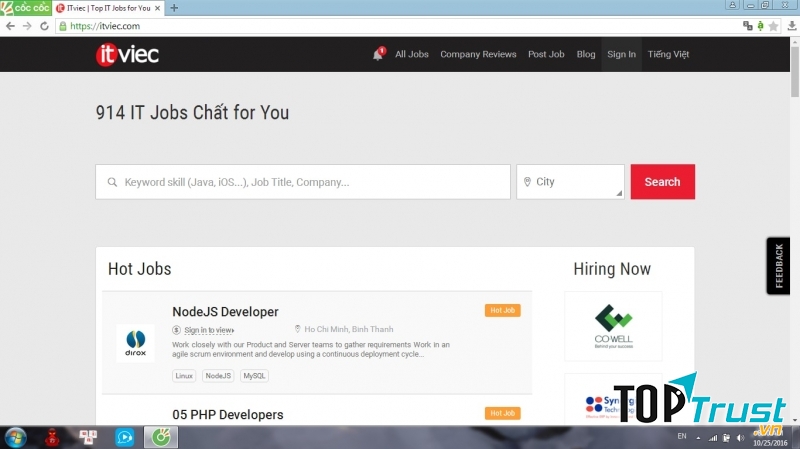Open 05 PHP Developers job
This screenshot has height=449, width=800.
click(228, 415)
